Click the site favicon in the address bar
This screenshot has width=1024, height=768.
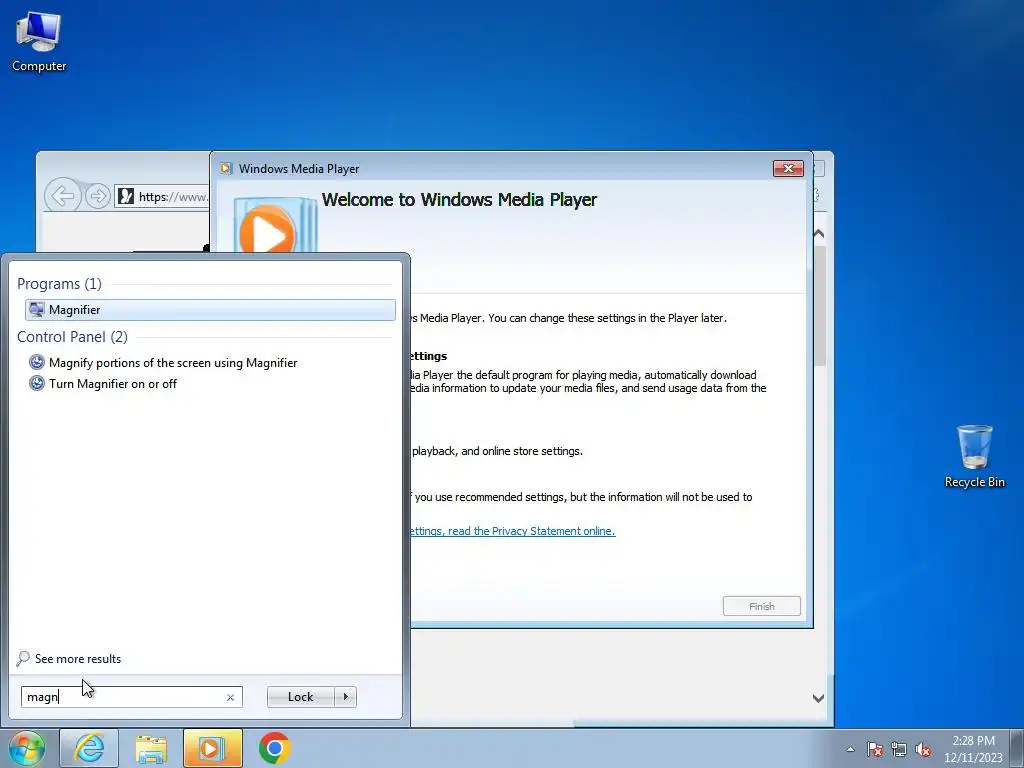tap(126, 196)
